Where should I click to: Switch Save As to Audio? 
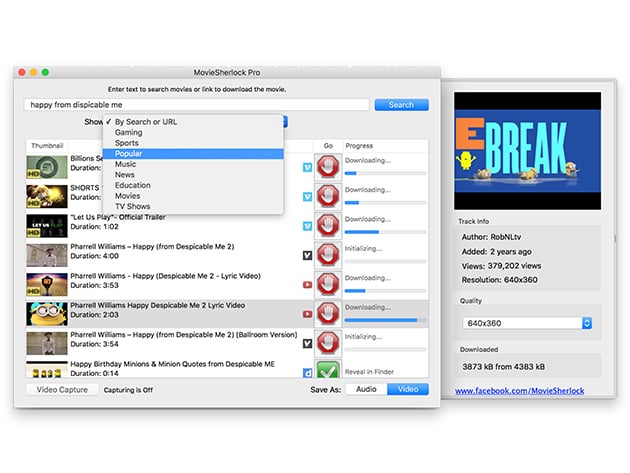point(366,389)
